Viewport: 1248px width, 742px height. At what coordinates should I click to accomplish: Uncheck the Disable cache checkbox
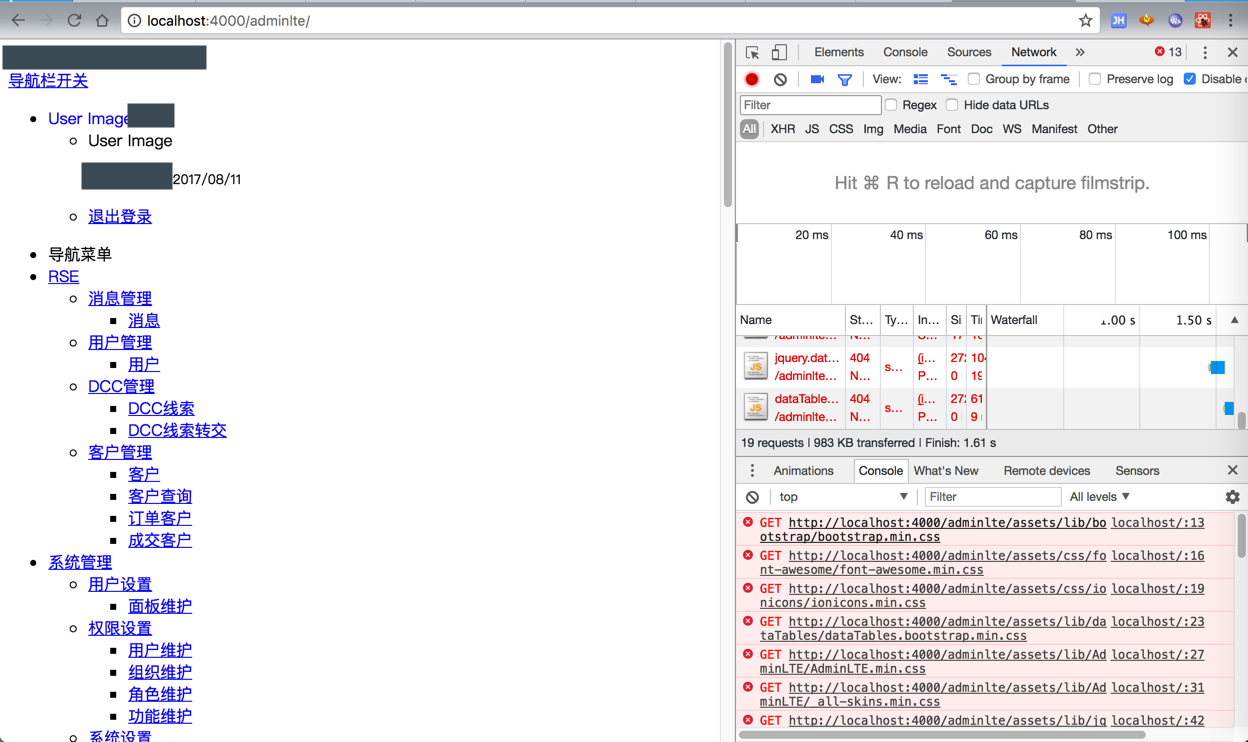[x=1190, y=79]
